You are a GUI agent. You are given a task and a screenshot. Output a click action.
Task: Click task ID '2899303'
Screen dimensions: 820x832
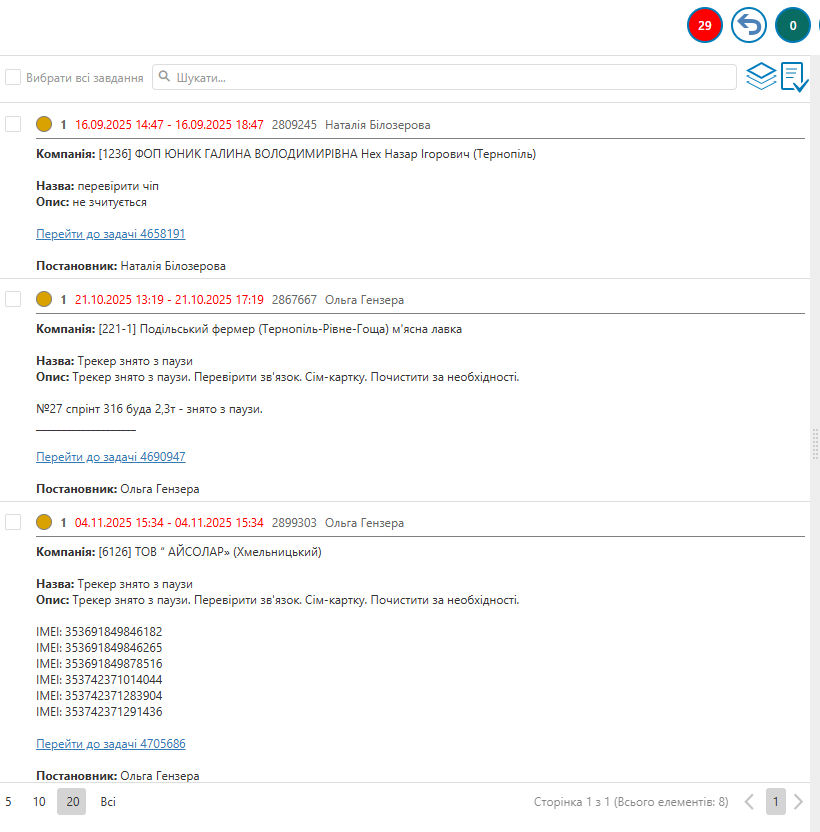294,523
